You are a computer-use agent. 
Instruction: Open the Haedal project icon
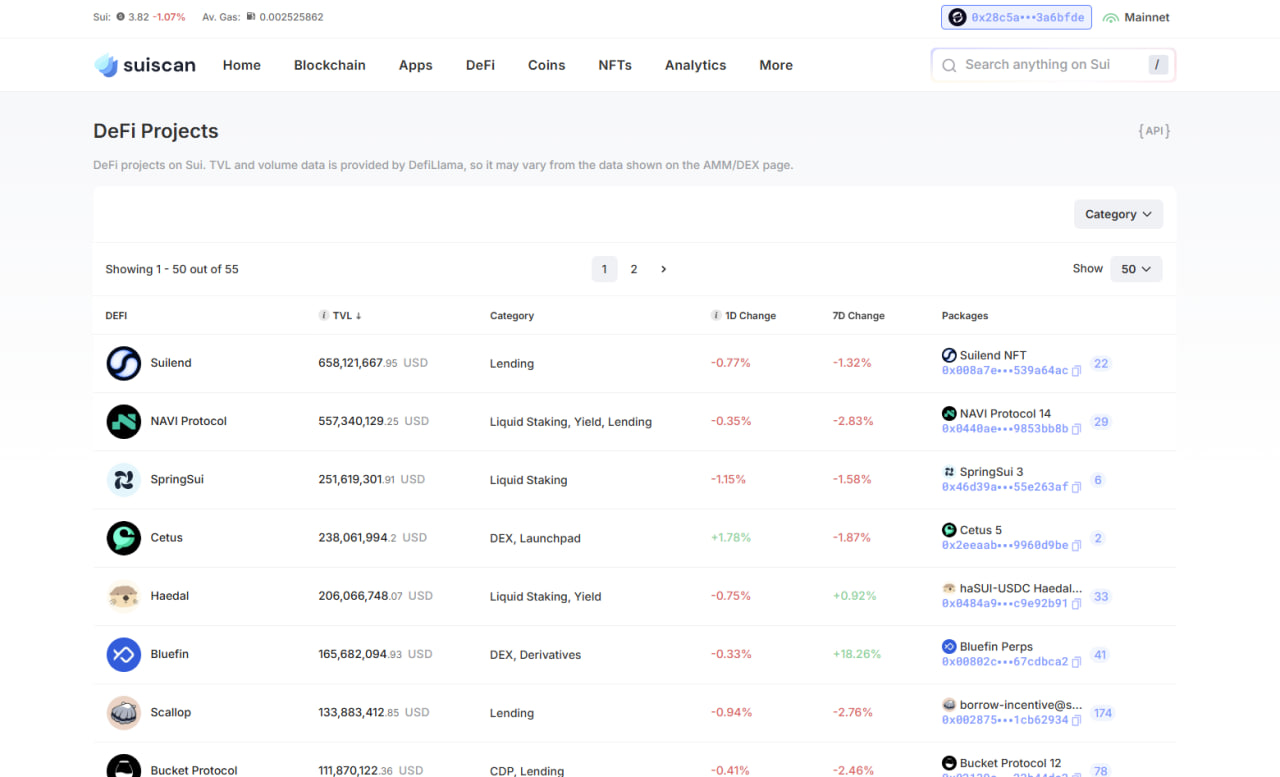pos(124,596)
